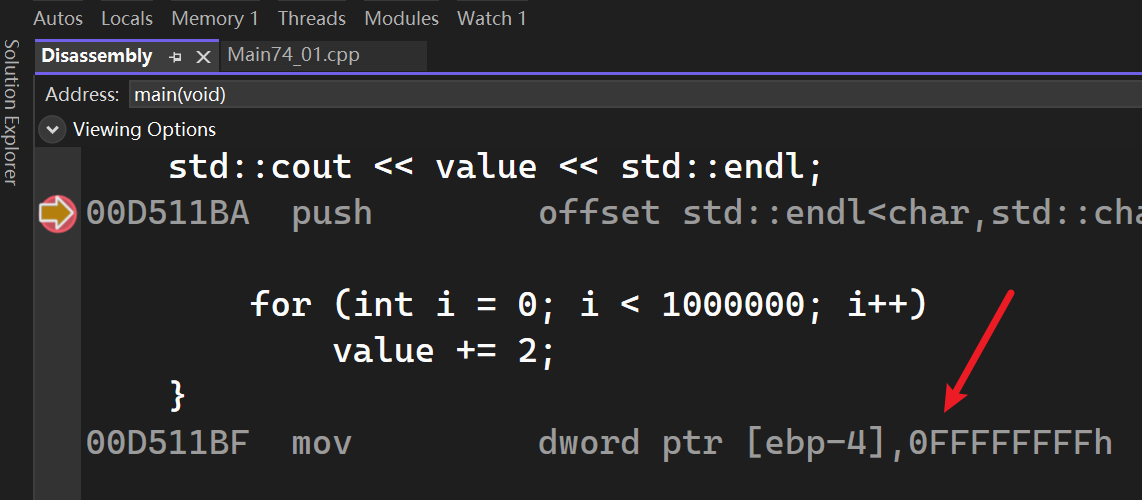Click the std::cout source line
1142x500 pixels.
click(x=495, y=166)
